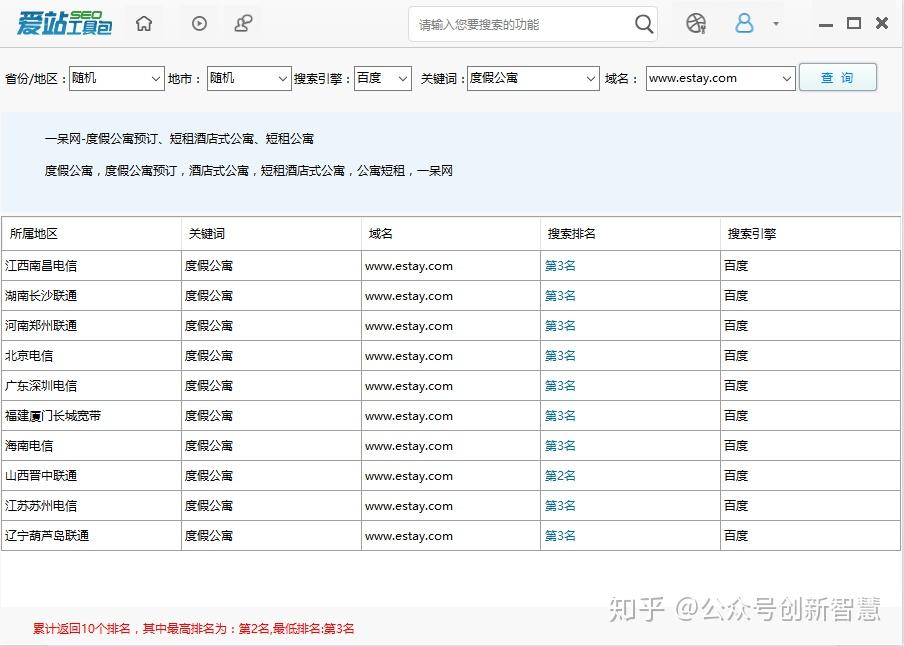Open 第3名 link for 福建厦门长城宽带
Viewport: 904px width, 646px height.
(560, 416)
